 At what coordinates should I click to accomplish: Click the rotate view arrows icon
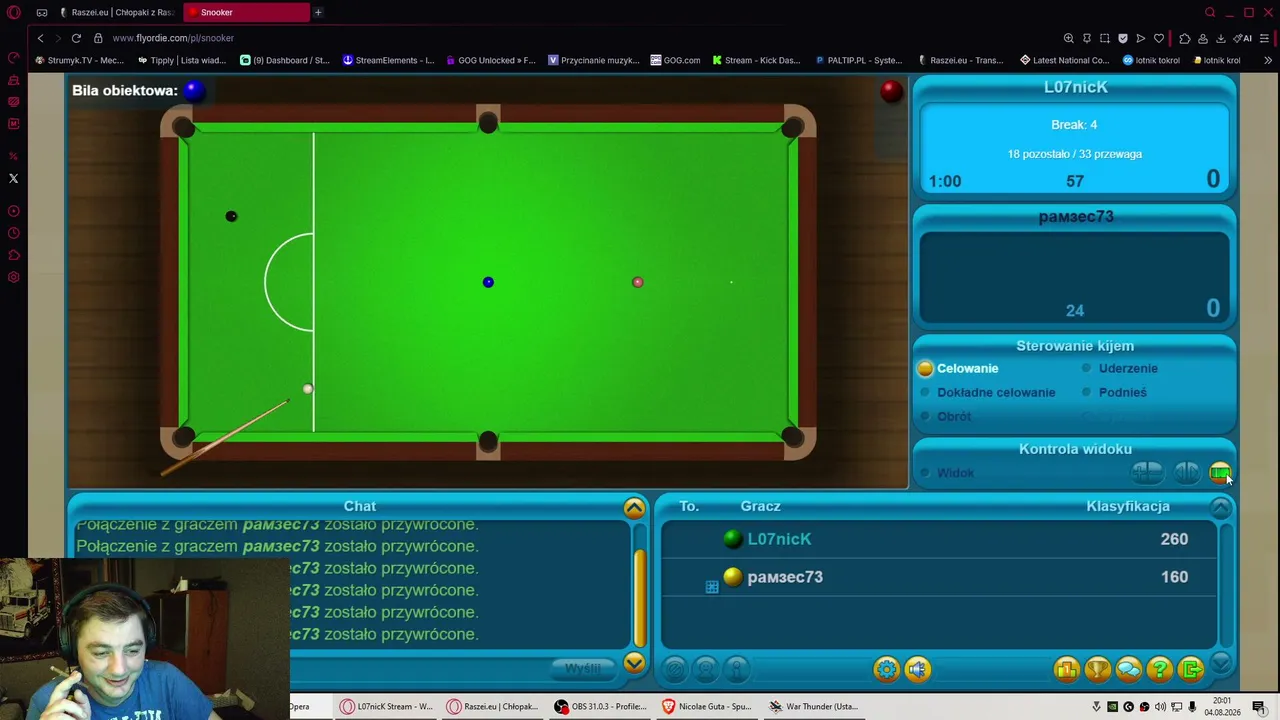pyautogui.click(x=1187, y=472)
